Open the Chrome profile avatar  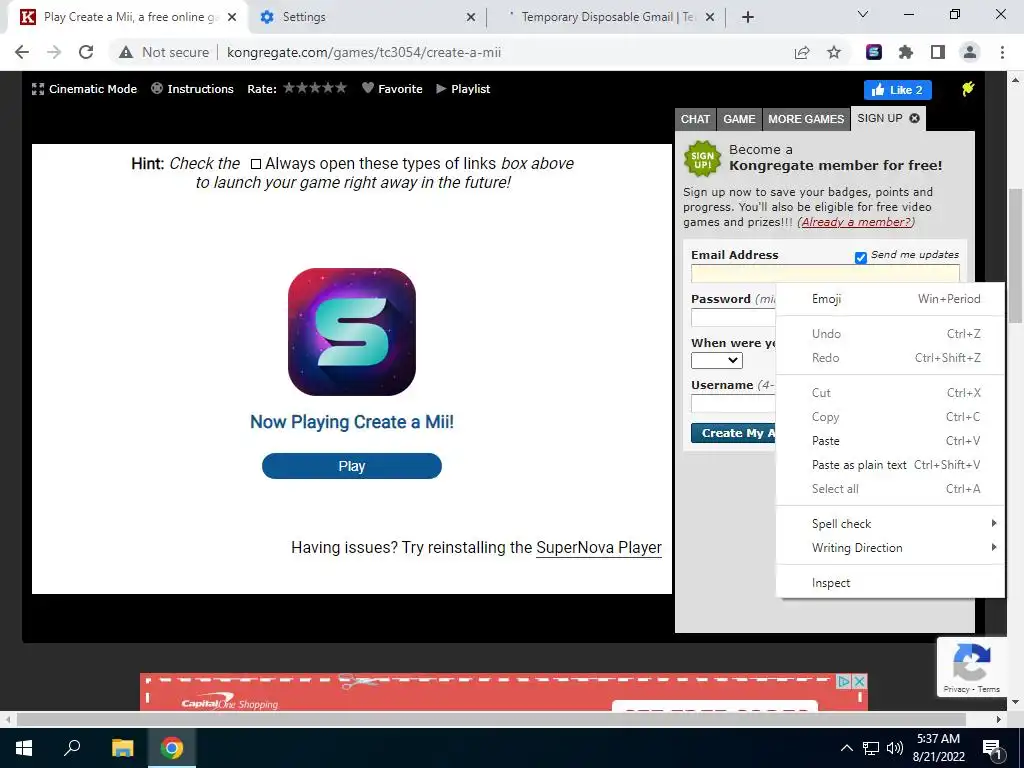click(970, 52)
